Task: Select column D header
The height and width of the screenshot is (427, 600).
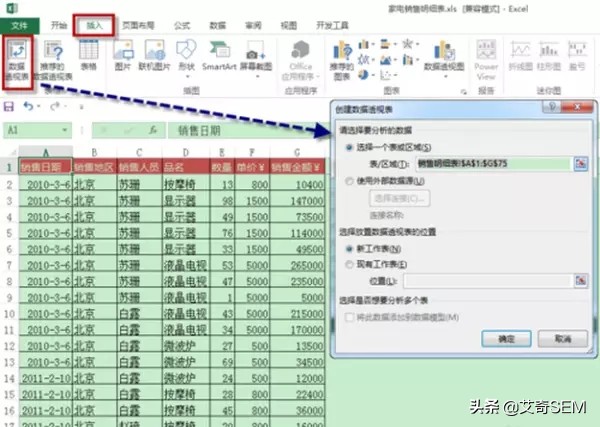Action: (186, 152)
